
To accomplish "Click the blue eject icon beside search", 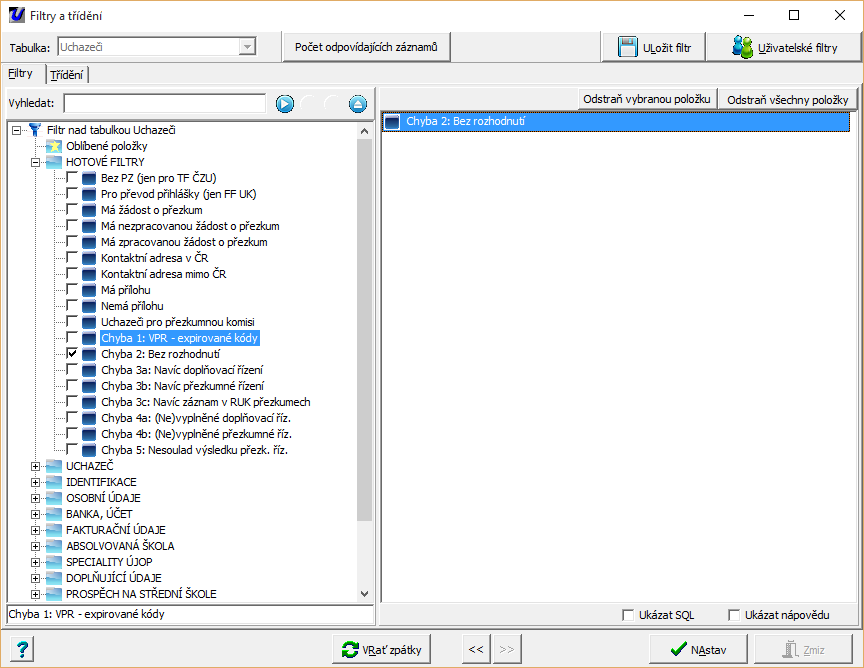I will click(357, 104).
